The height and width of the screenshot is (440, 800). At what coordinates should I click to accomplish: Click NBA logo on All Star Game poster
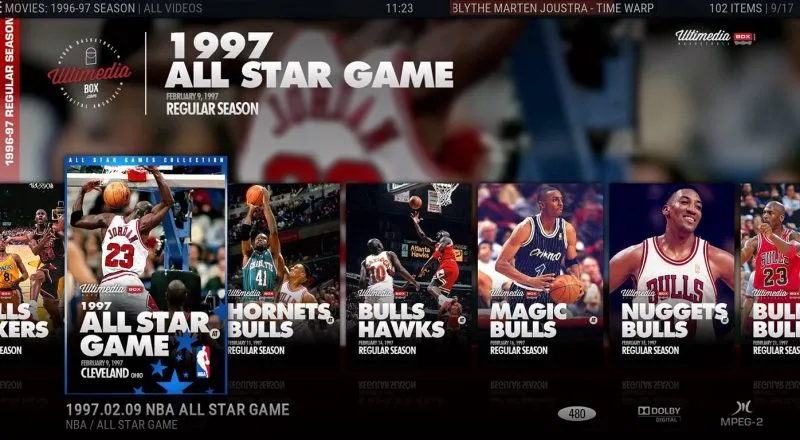coord(203,361)
